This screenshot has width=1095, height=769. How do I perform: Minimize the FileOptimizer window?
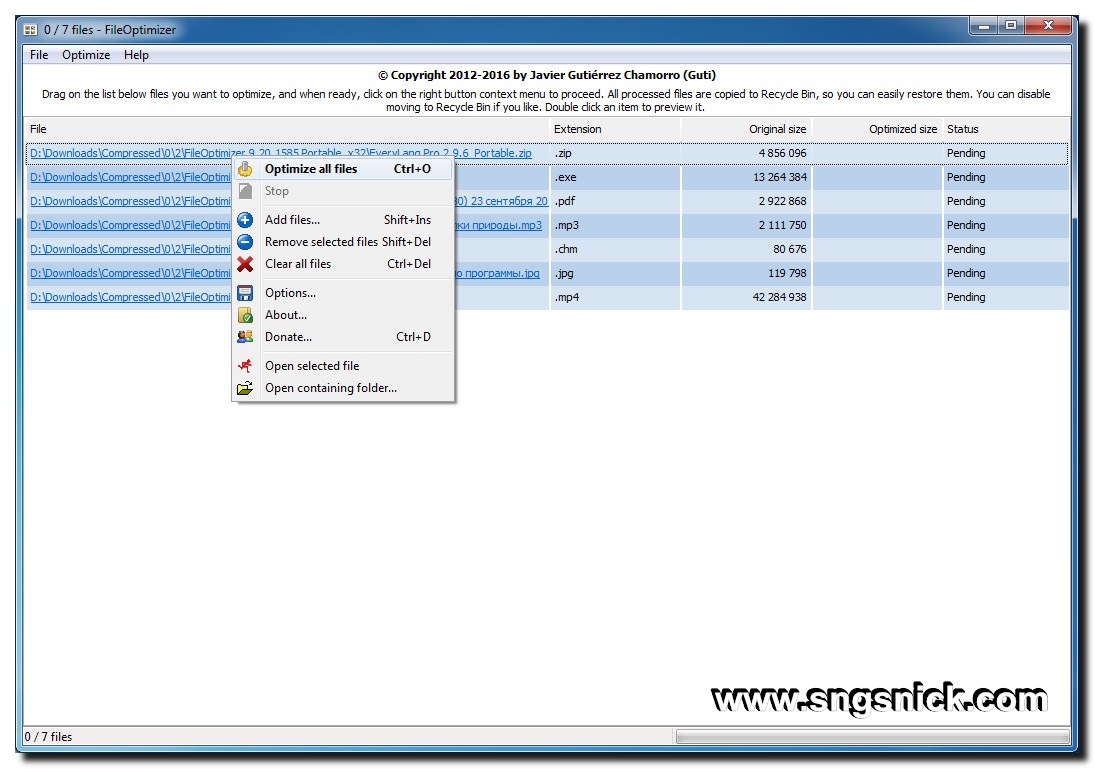tap(984, 26)
